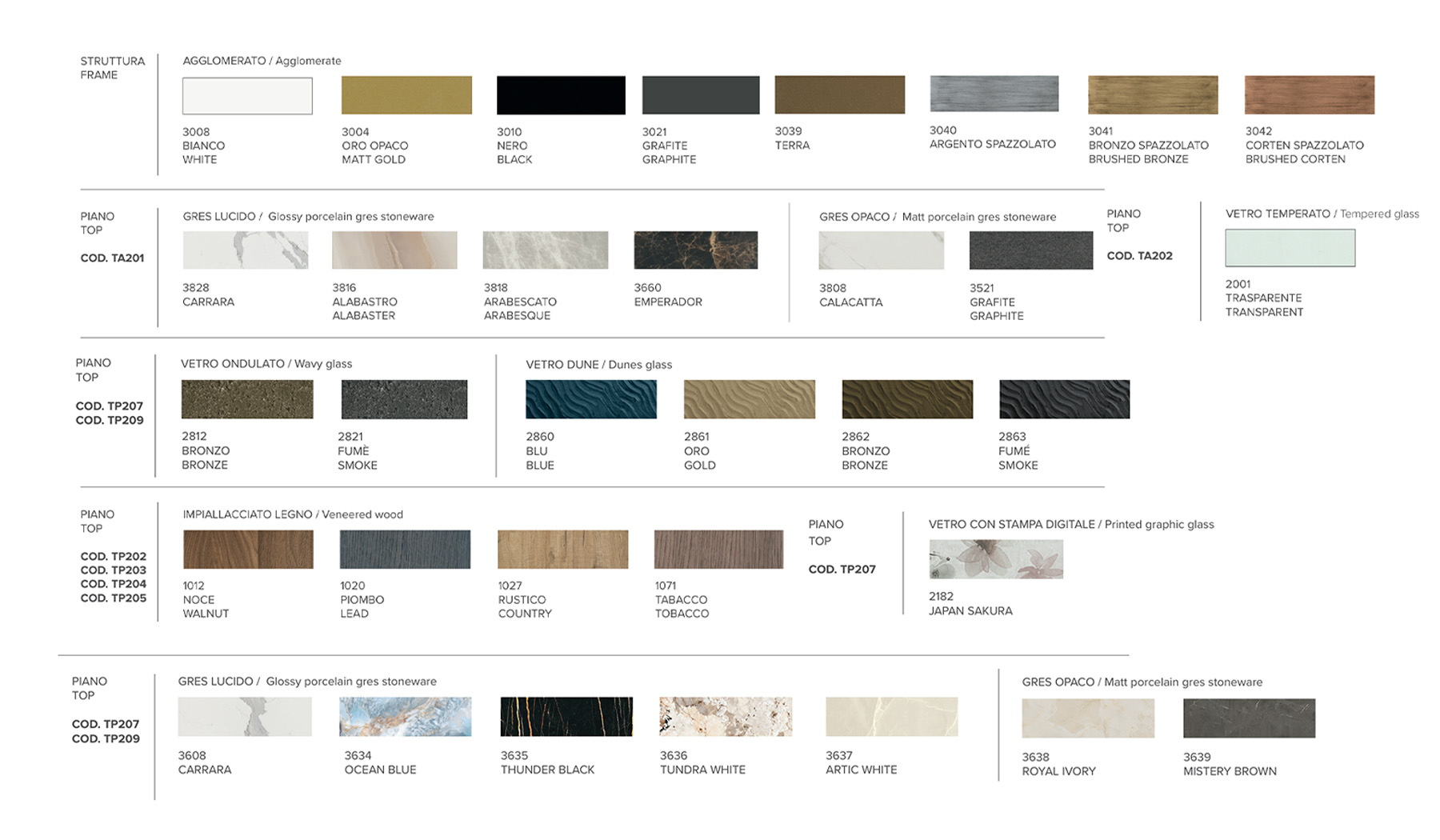Select the 3042 Corten Spazzolato swatch

[x=1309, y=94]
